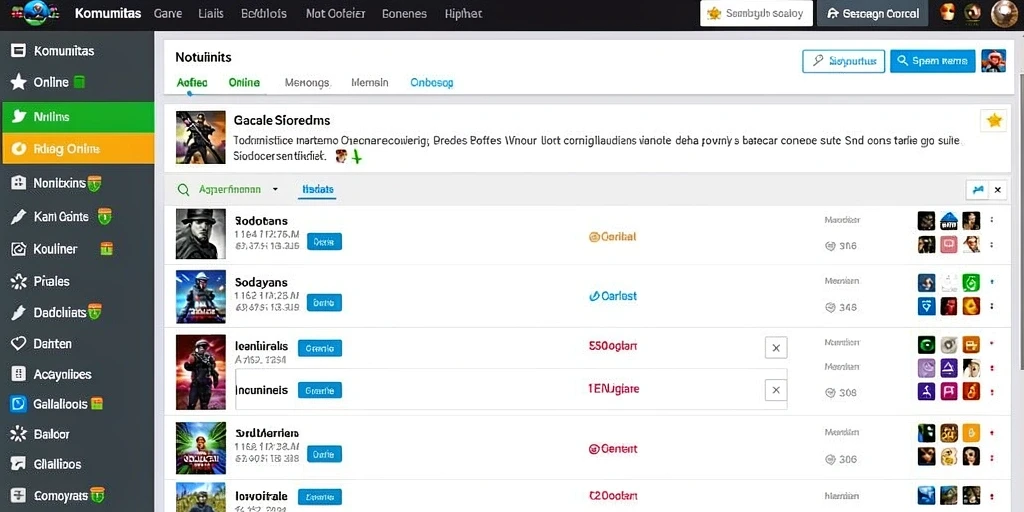The image size is (1024, 512).
Task: Open the more options dots in Sodotans row
Action: pos(992,220)
